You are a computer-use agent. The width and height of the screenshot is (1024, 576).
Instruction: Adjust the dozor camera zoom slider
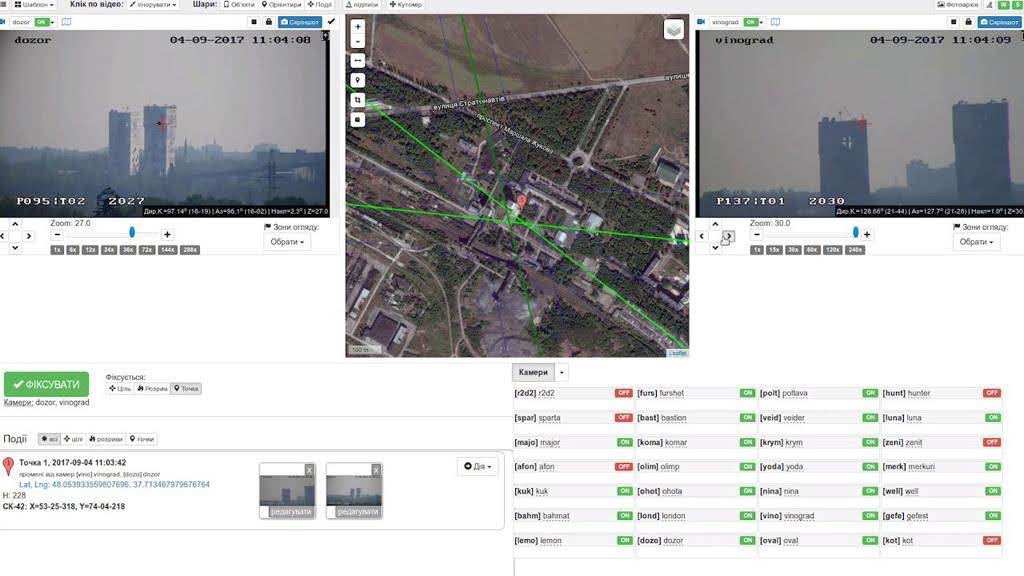click(x=132, y=232)
